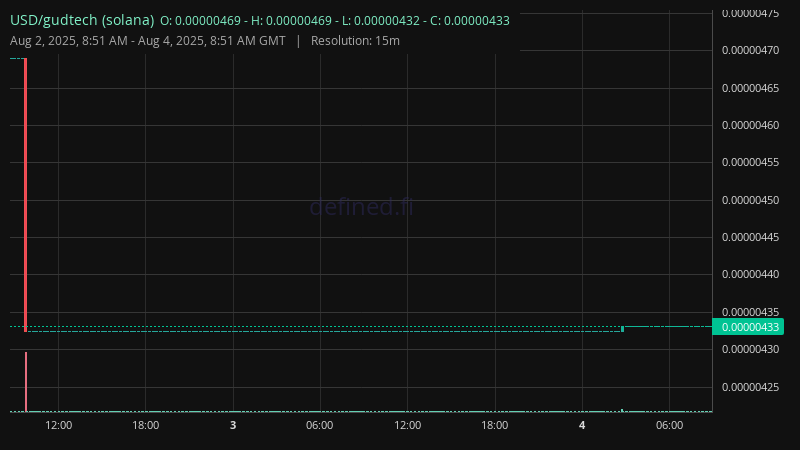Viewport: 800px width, 450px height.
Task: Click the large red candlestick near chart start
Action: click(26, 195)
